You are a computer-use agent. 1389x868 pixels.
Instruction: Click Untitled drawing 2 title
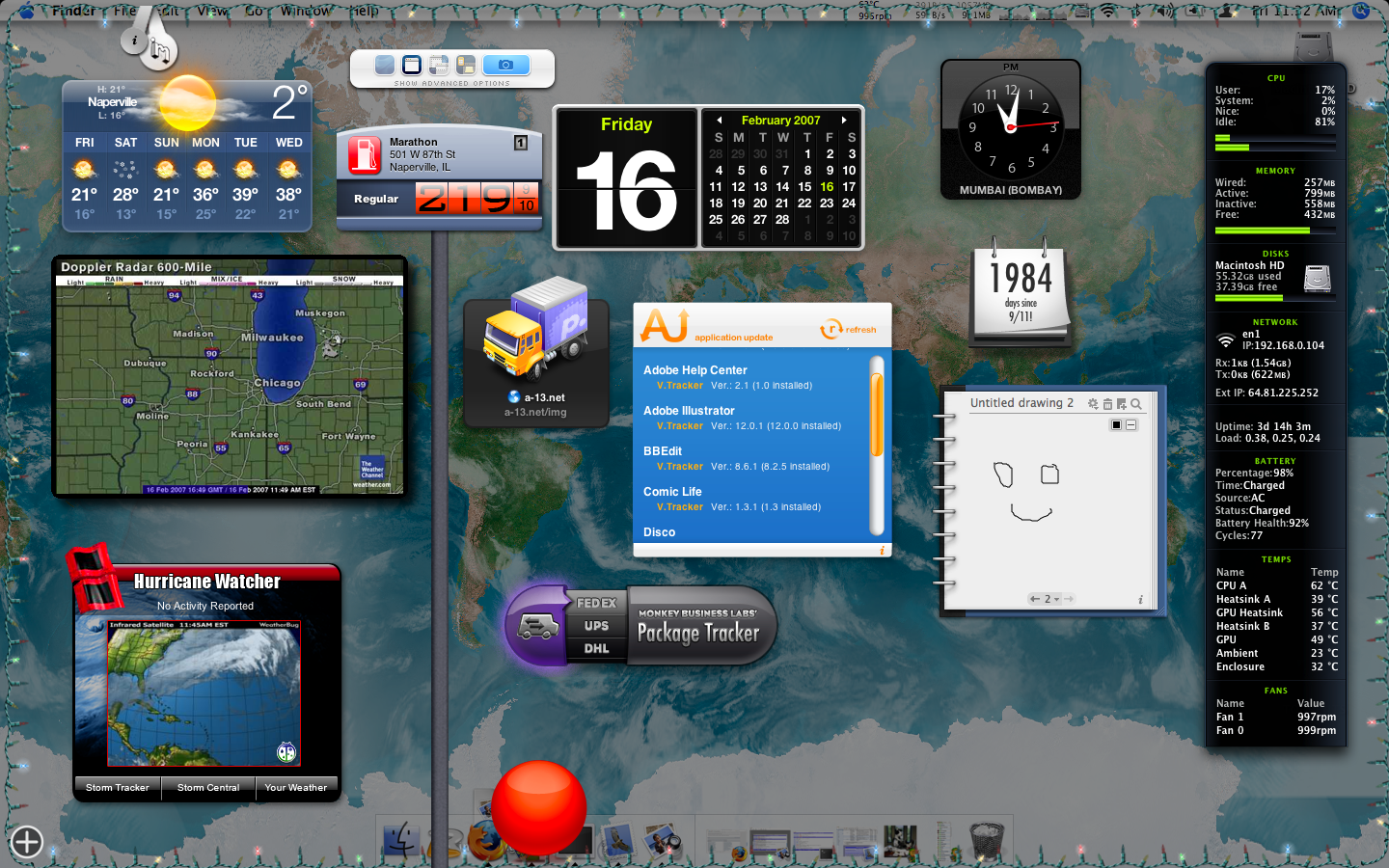pyautogui.click(x=1021, y=403)
